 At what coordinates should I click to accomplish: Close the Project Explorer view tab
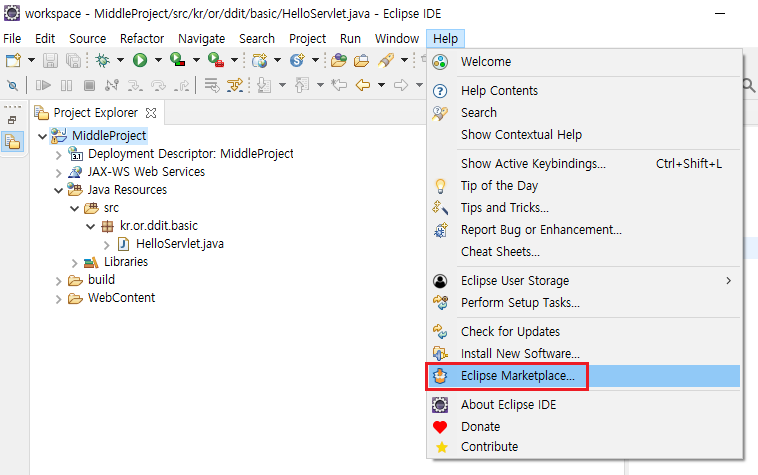click(x=151, y=113)
